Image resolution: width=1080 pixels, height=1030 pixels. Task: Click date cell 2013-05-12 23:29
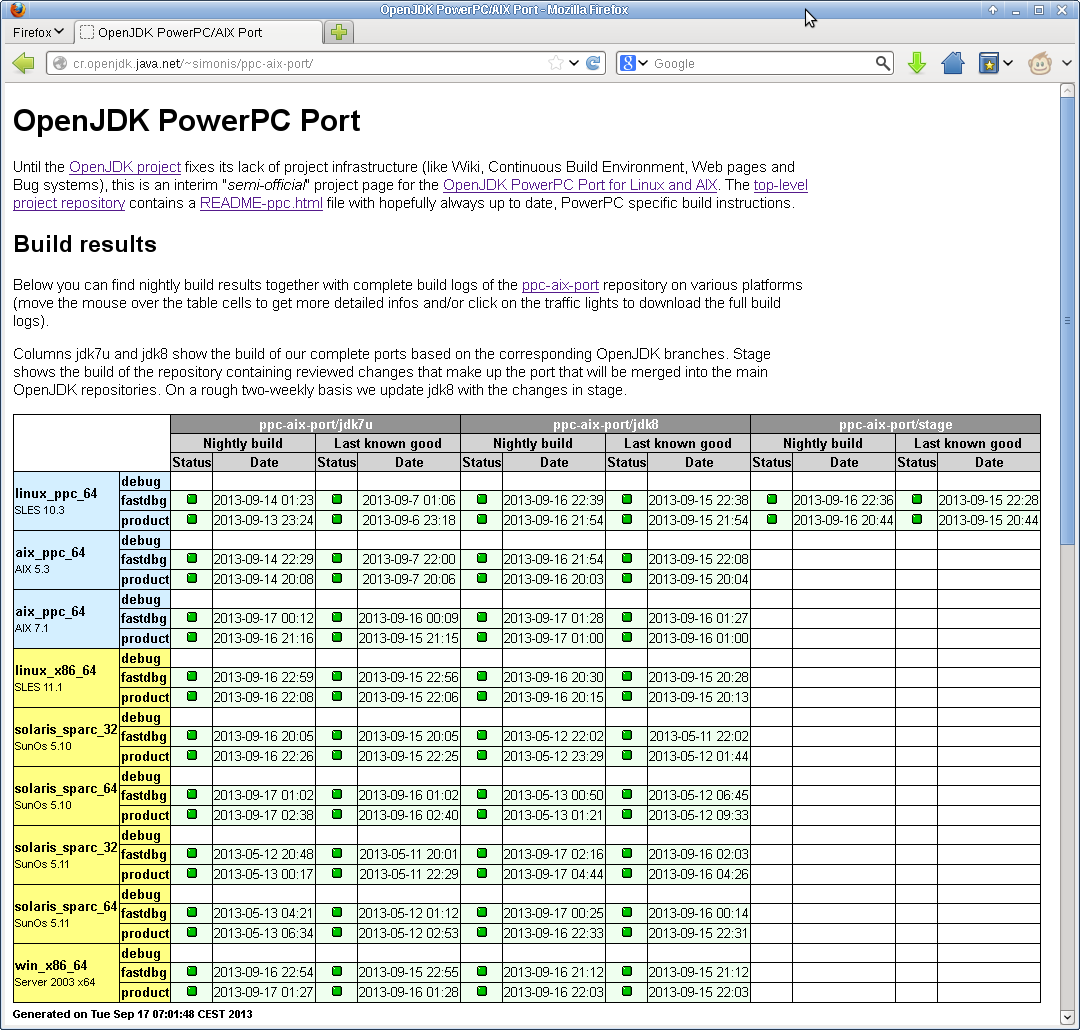554,756
